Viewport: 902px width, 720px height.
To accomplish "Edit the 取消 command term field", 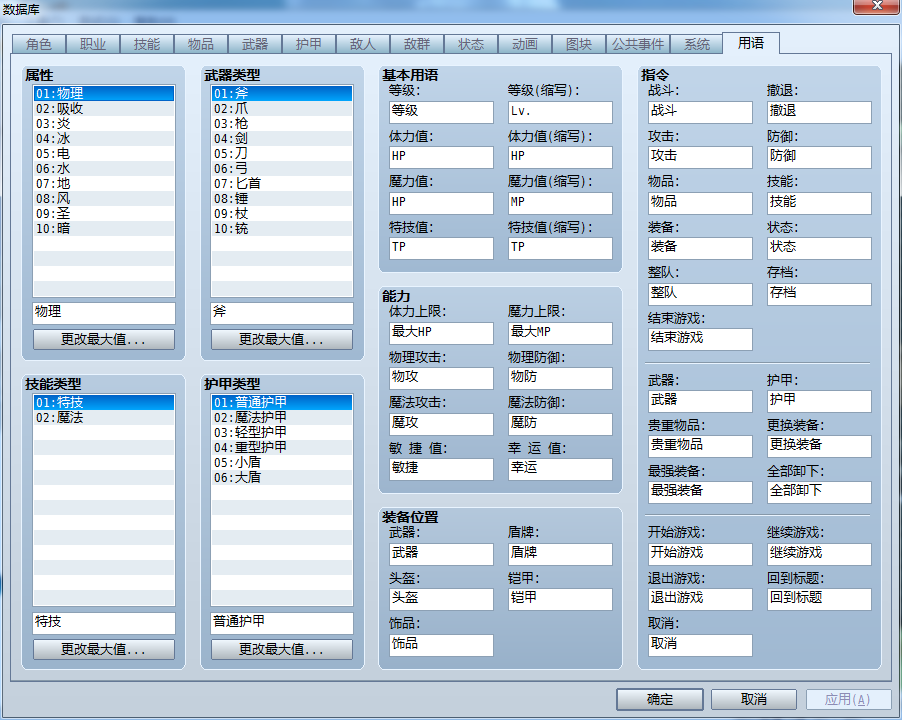I will pos(700,645).
